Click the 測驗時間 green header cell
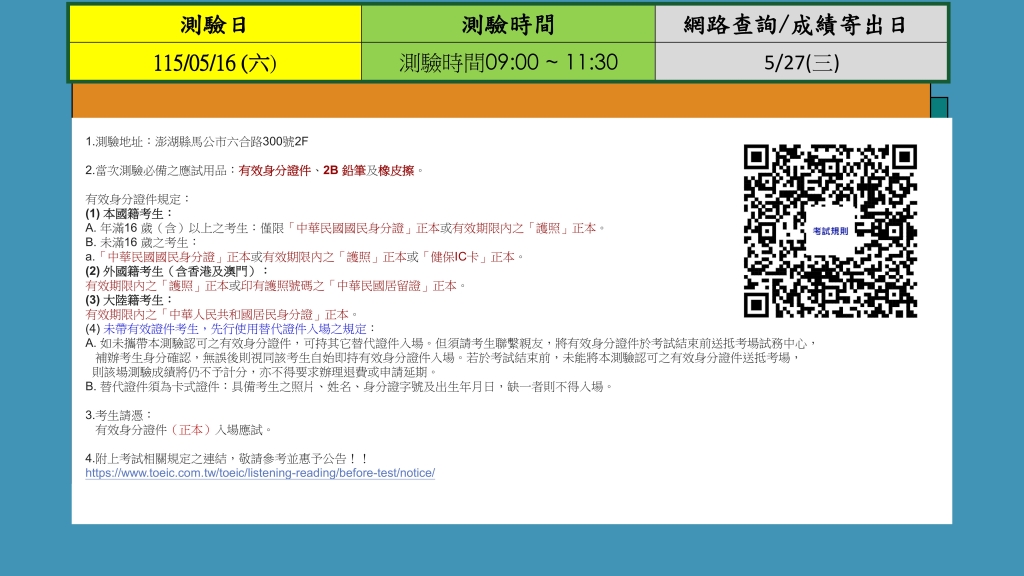Viewport: 1024px width, 576px height. click(x=508, y=25)
